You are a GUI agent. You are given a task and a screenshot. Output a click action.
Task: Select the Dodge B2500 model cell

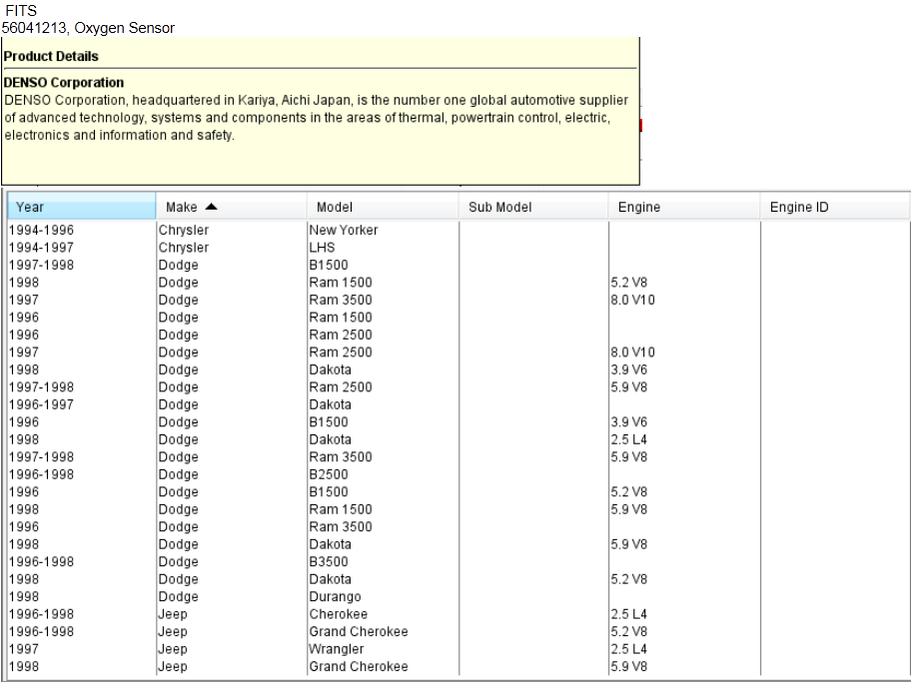[328, 474]
